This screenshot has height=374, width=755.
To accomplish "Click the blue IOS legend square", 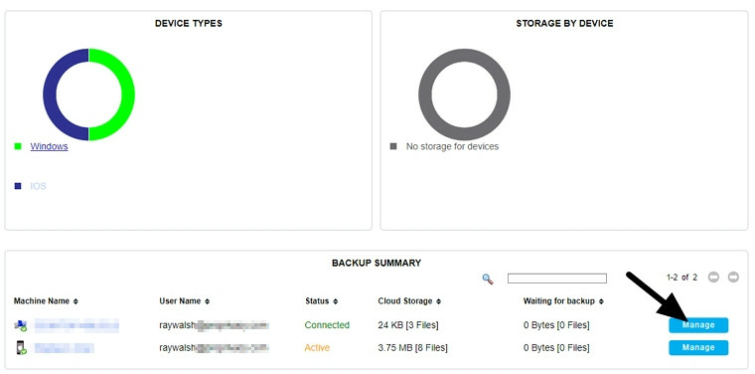I will click(18, 186).
